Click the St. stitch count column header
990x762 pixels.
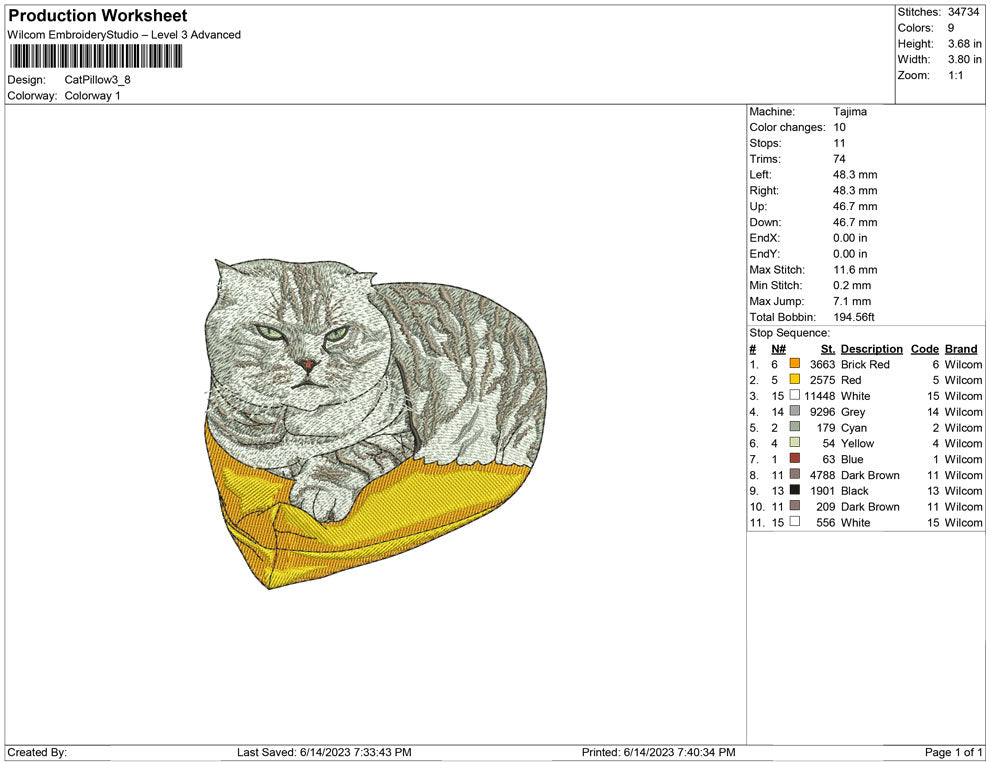827,349
